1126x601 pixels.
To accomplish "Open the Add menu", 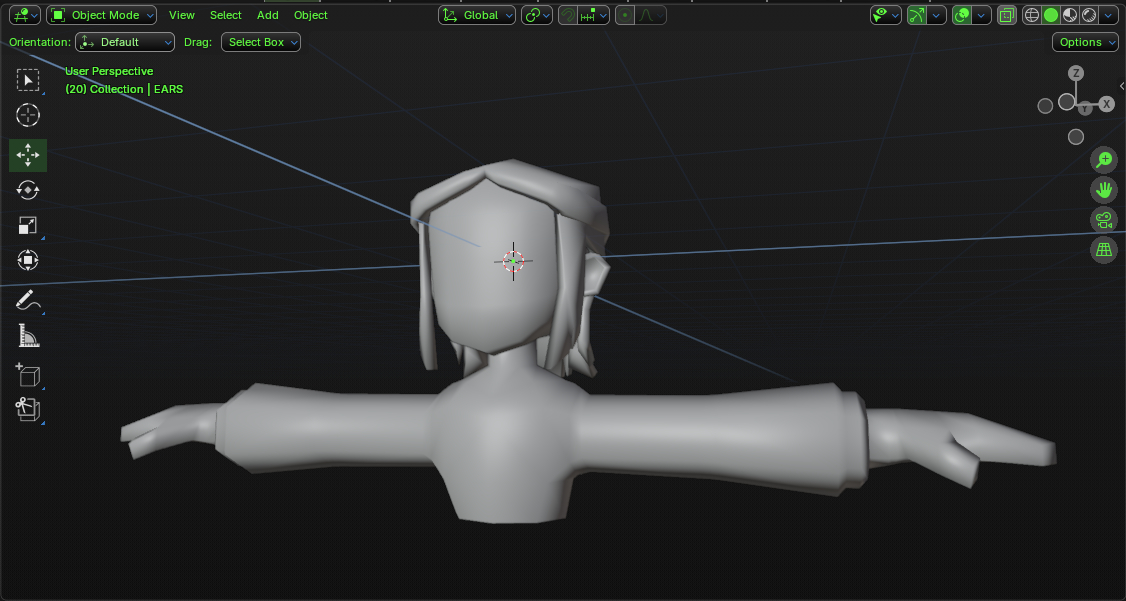I will (x=268, y=15).
